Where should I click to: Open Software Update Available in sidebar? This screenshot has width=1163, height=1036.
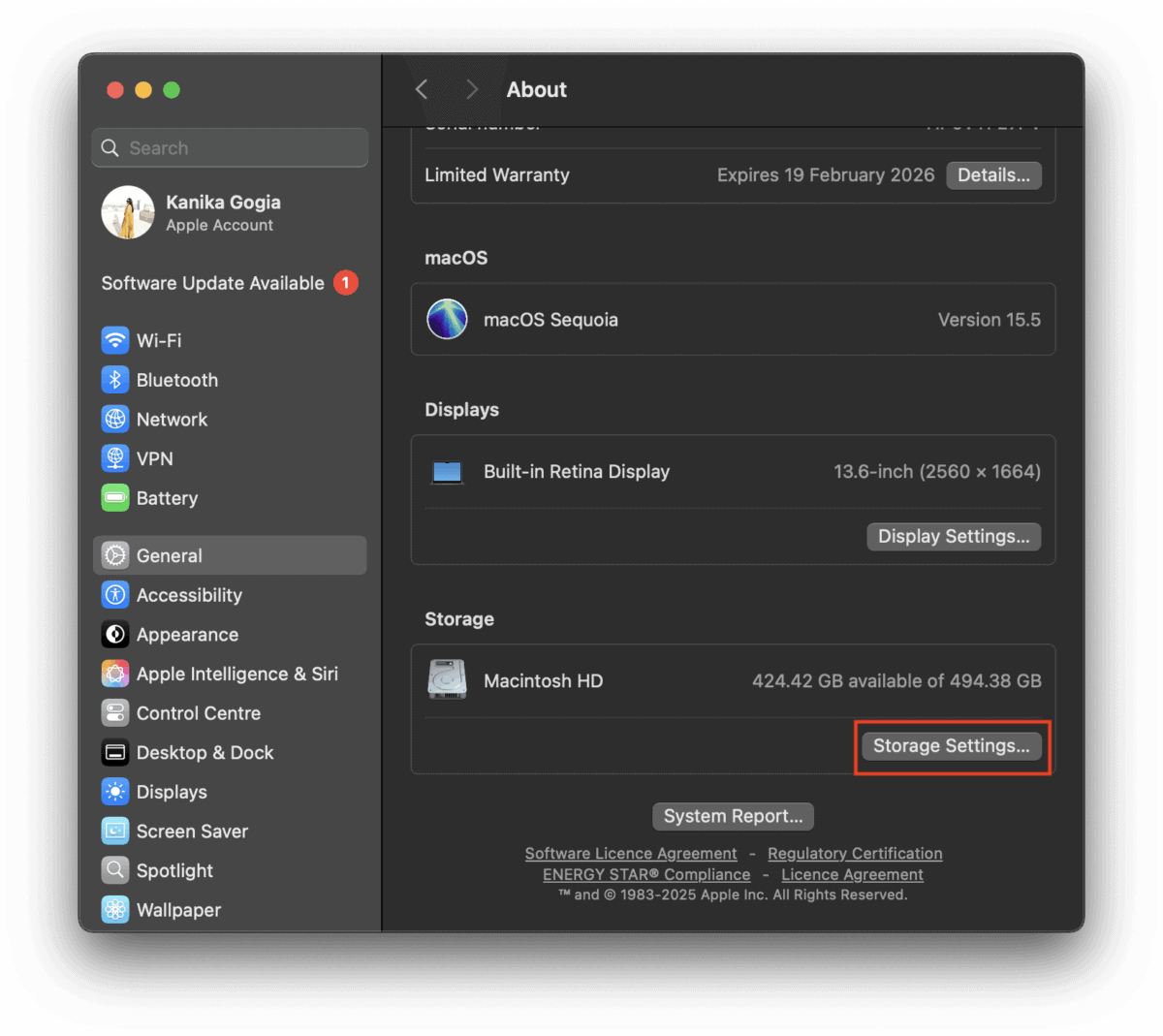pos(230,283)
